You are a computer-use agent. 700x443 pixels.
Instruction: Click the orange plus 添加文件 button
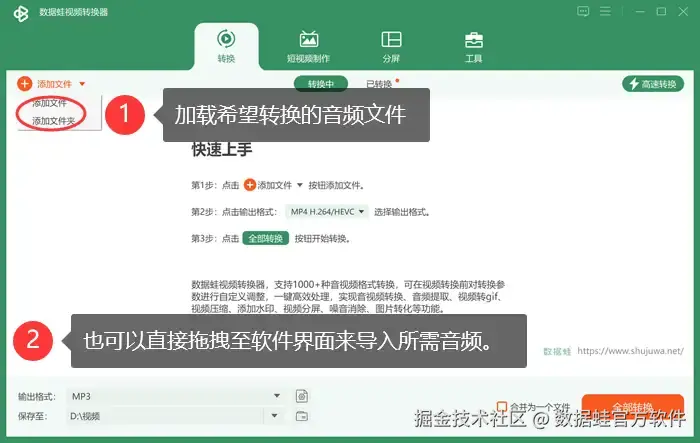pyautogui.click(x=45, y=84)
